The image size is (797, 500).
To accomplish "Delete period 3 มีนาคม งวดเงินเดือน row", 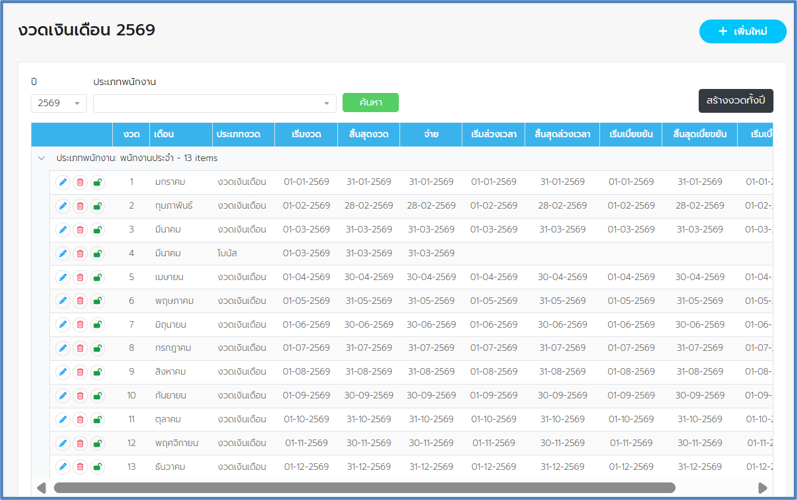I will click(80, 230).
